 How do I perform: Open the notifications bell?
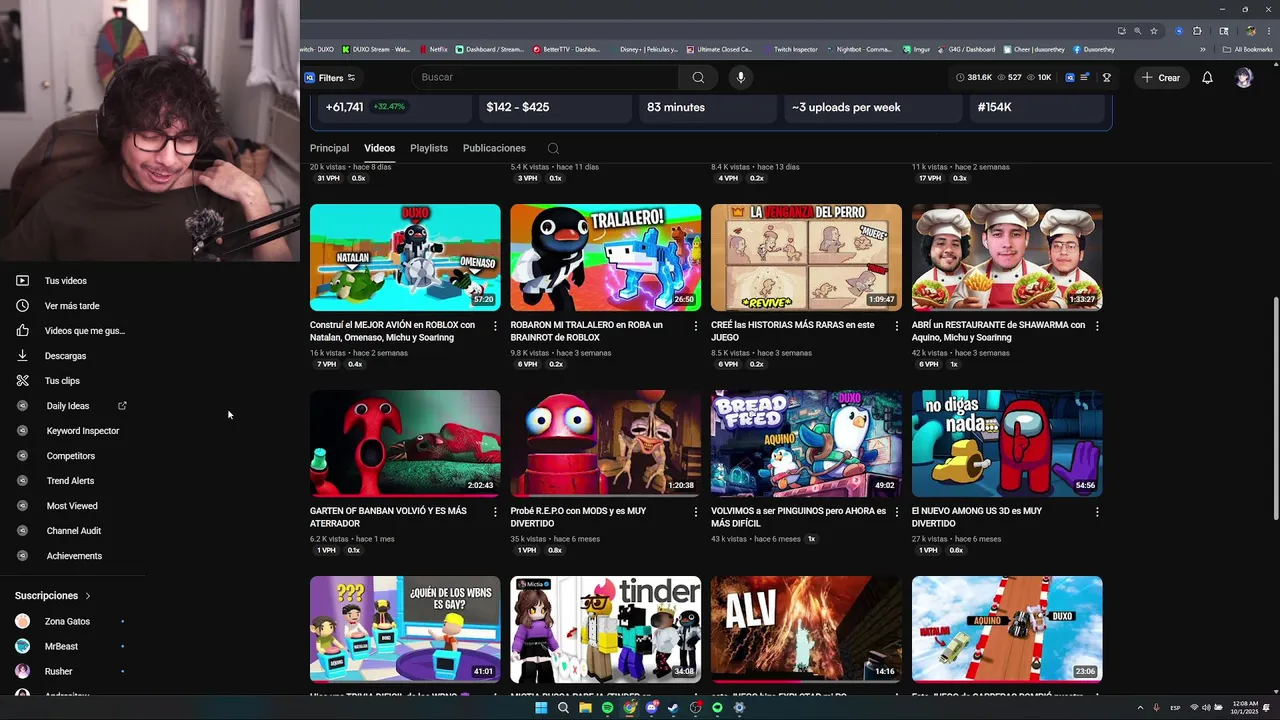1207,77
